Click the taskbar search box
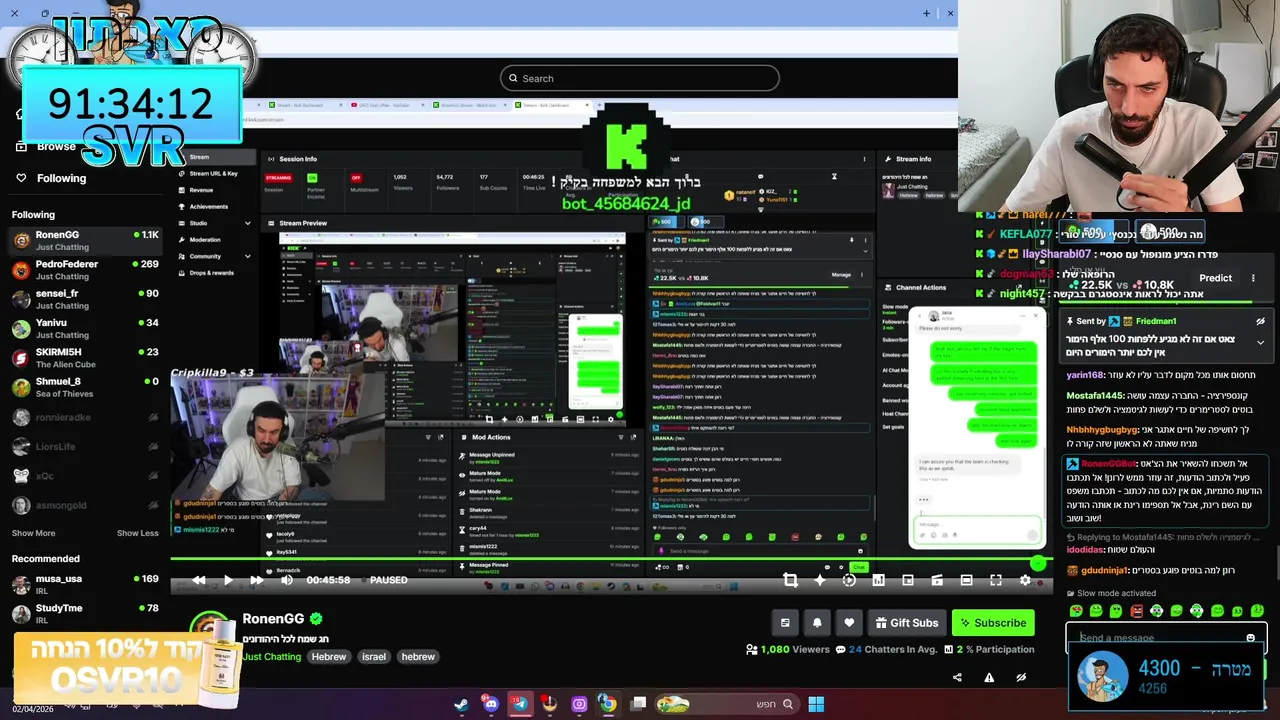The width and height of the screenshot is (1280, 720). [727, 704]
